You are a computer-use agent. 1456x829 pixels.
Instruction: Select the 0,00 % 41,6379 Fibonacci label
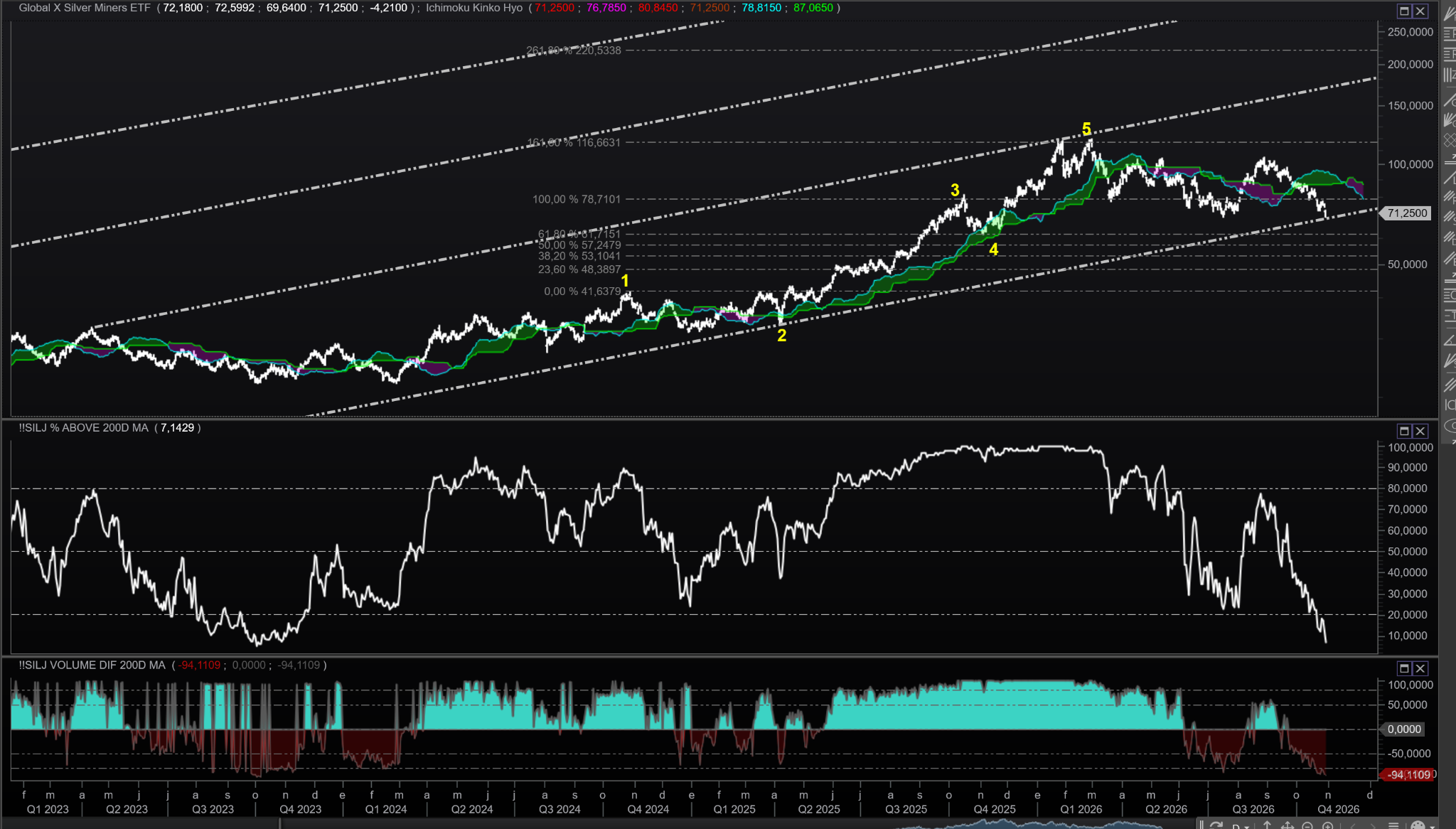[582, 292]
